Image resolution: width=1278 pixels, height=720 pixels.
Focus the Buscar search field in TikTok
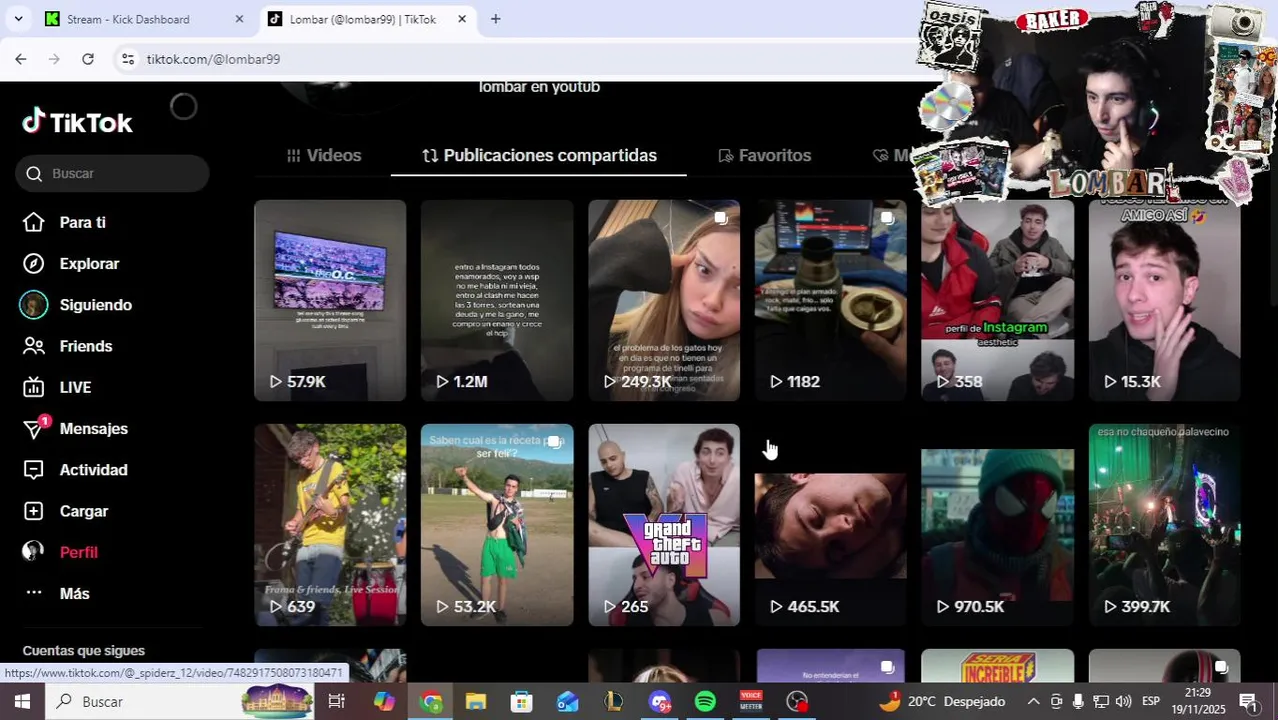coord(112,173)
